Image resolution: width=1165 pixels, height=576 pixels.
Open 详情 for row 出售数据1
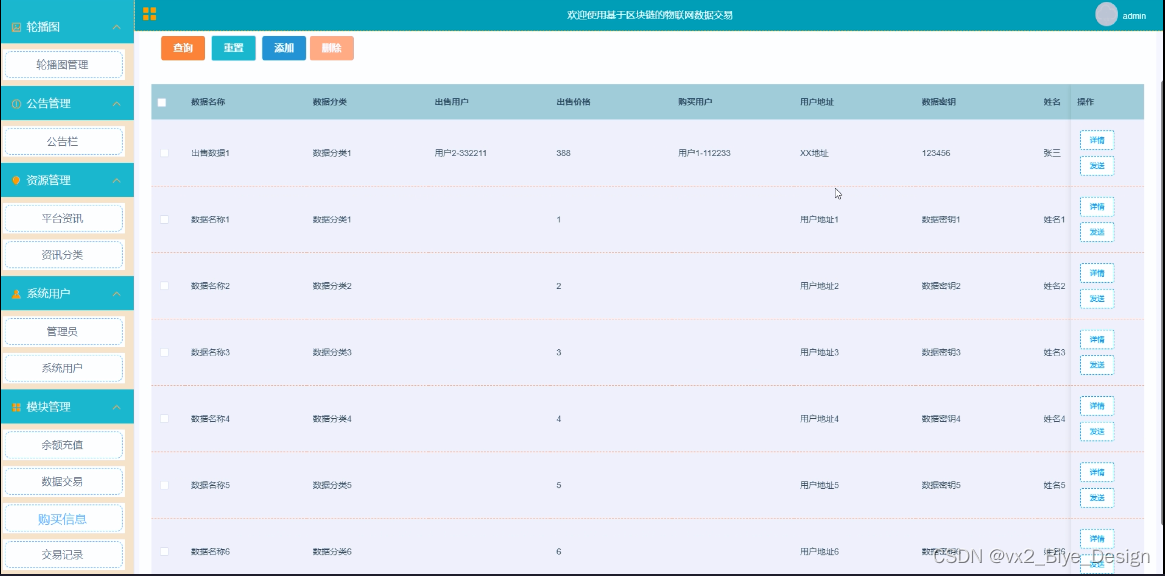pyautogui.click(x=1097, y=140)
